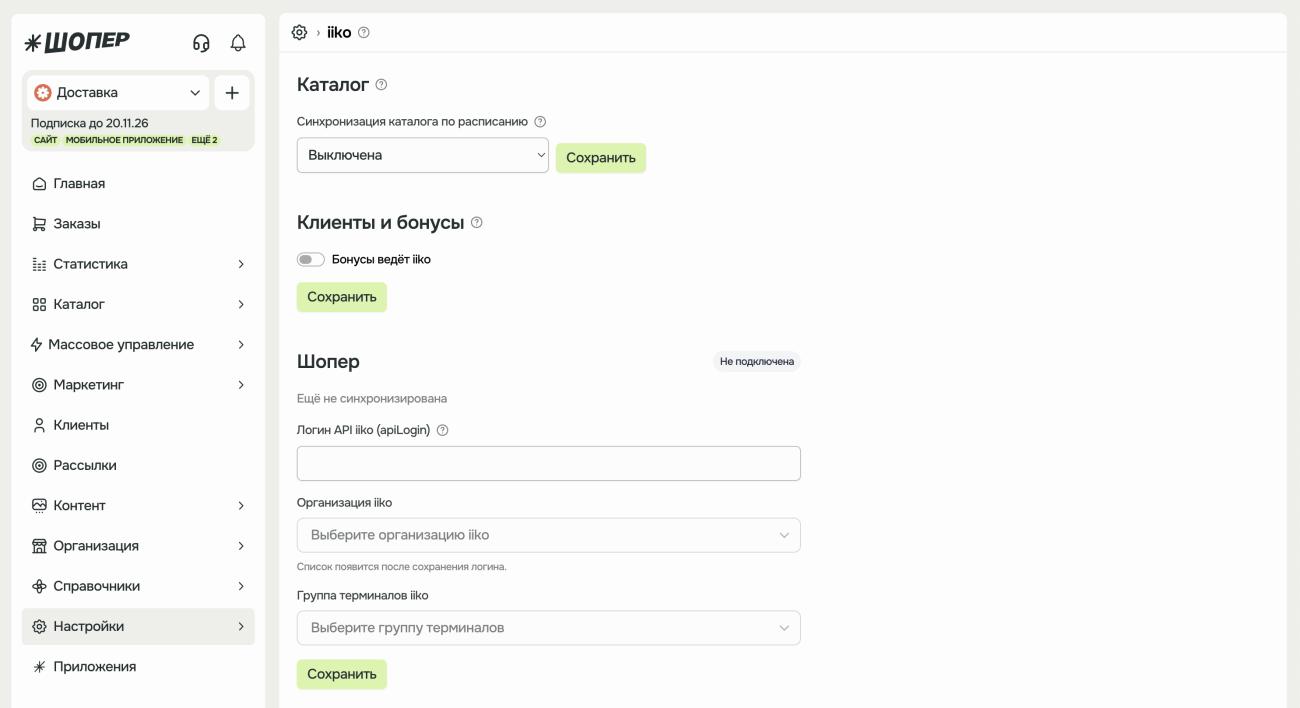1300x708 pixels.
Task: Click the ЕЩЁ 2 subscription tag
Action: click(204, 140)
